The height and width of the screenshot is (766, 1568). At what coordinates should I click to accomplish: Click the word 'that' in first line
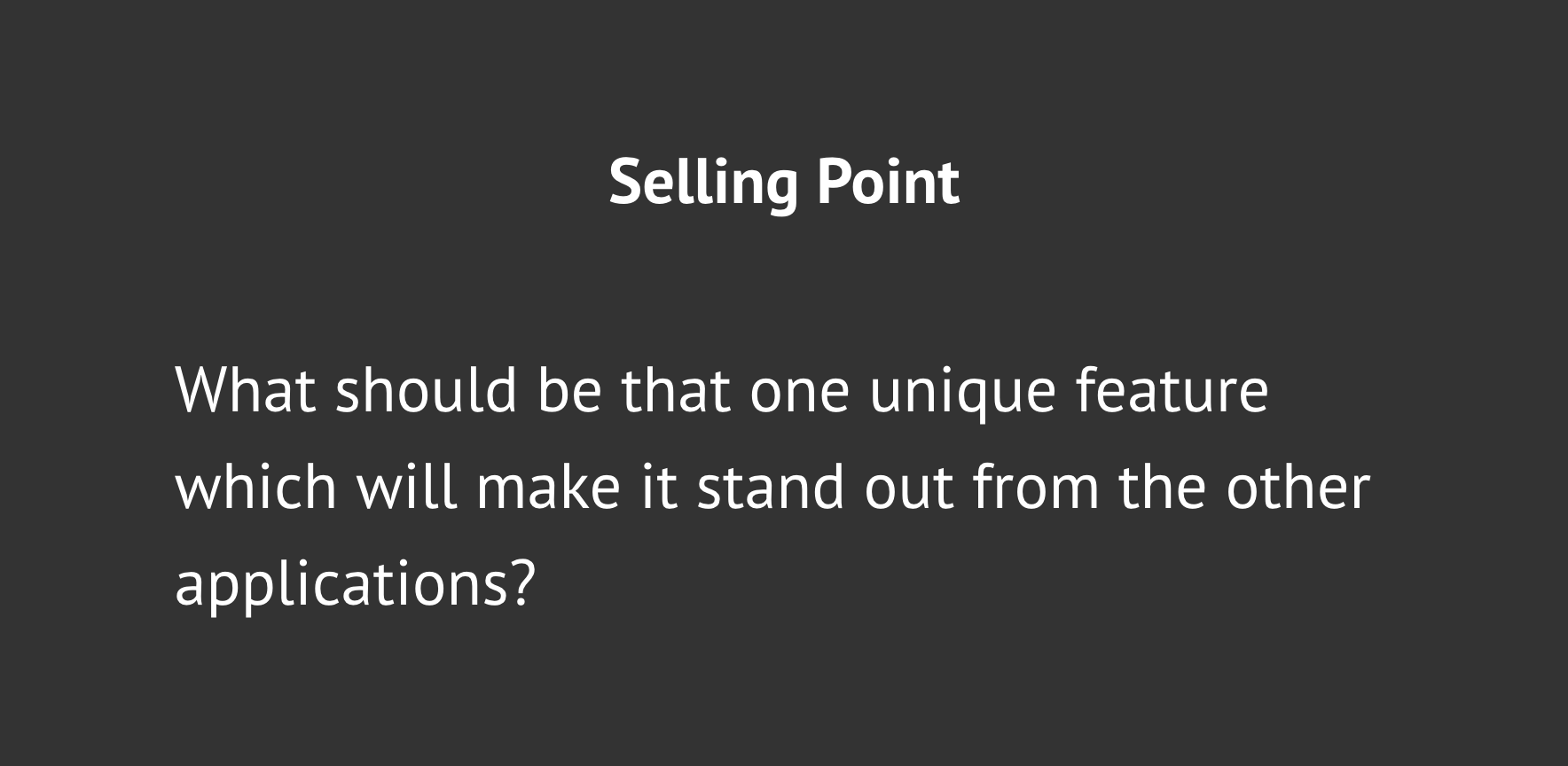tap(677, 389)
